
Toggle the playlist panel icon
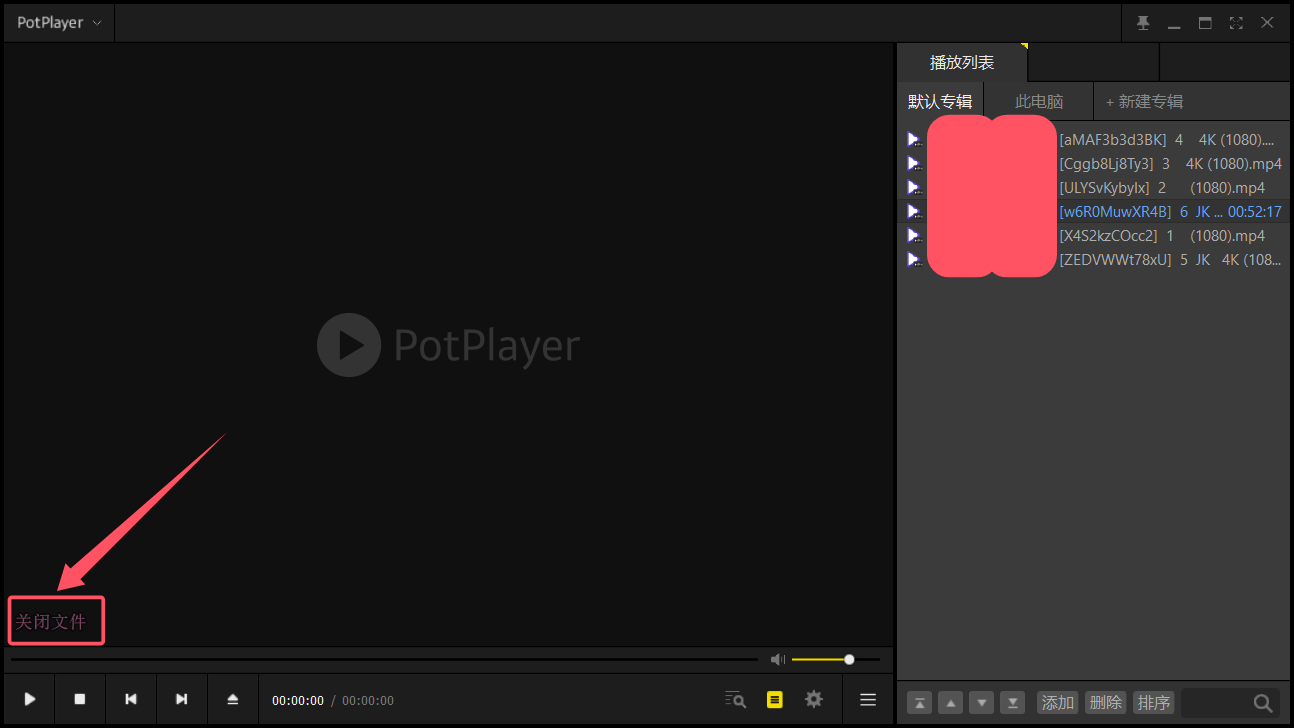click(775, 699)
